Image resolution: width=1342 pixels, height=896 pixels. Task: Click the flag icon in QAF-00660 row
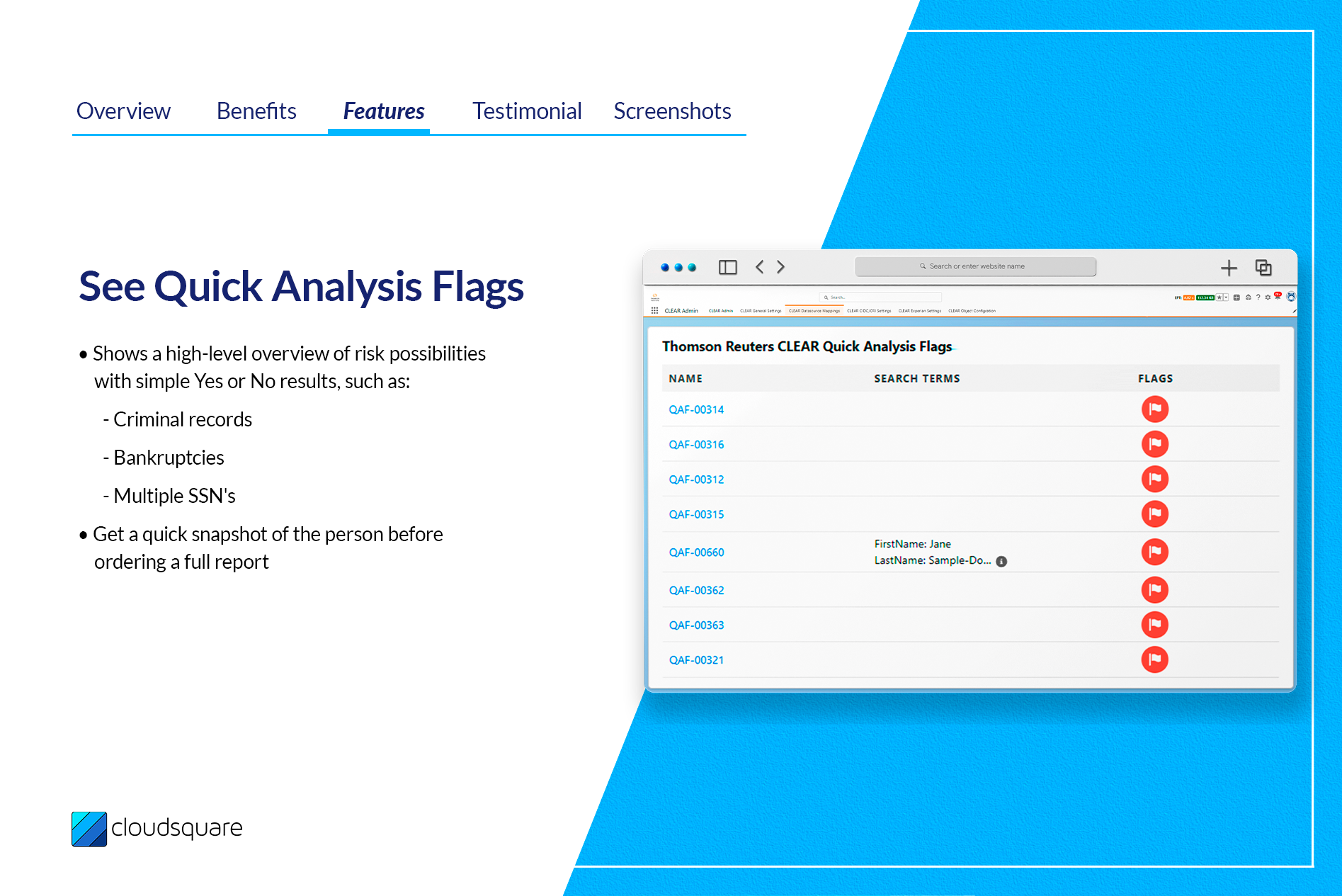pyautogui.click(x=1154, y=552)
